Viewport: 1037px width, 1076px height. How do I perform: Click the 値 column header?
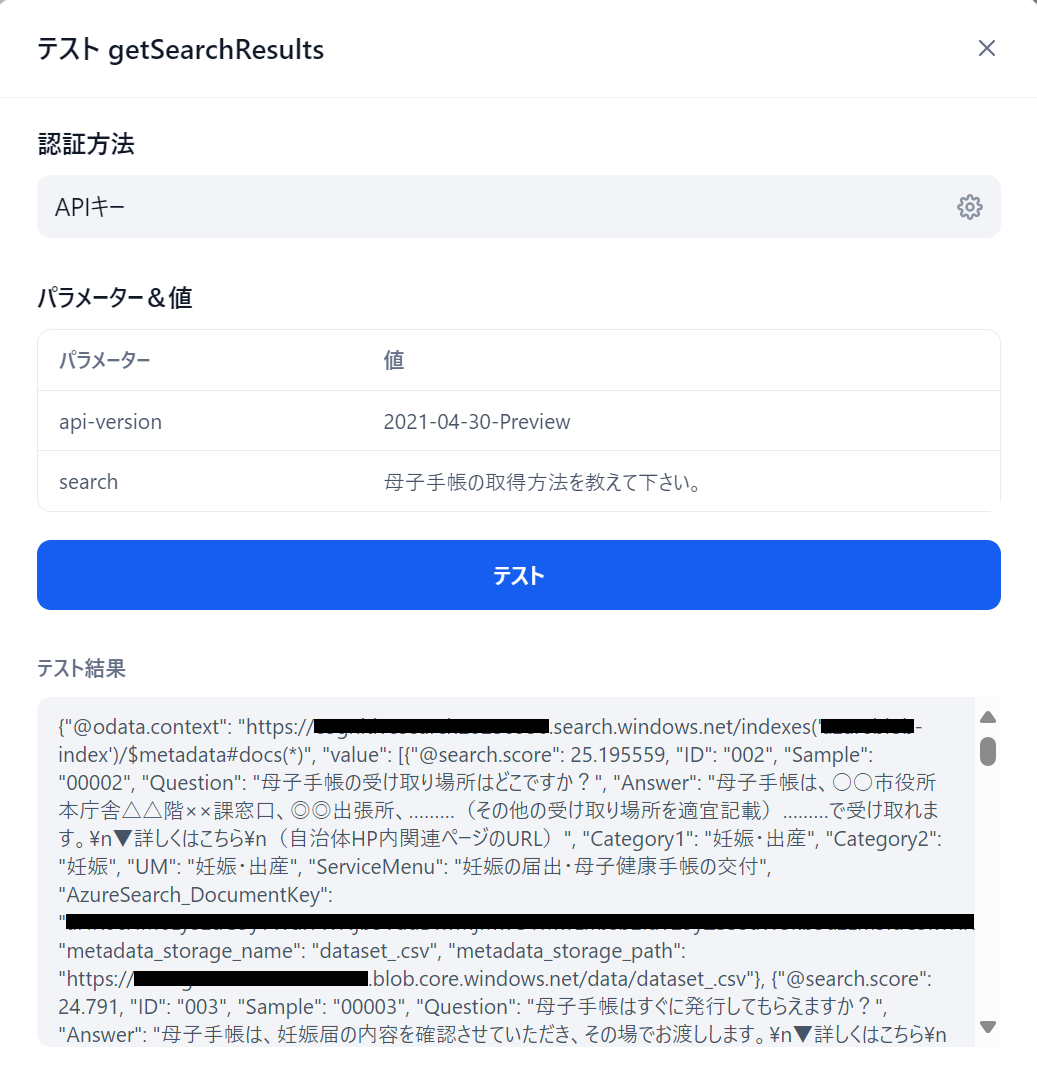[393, 360]
